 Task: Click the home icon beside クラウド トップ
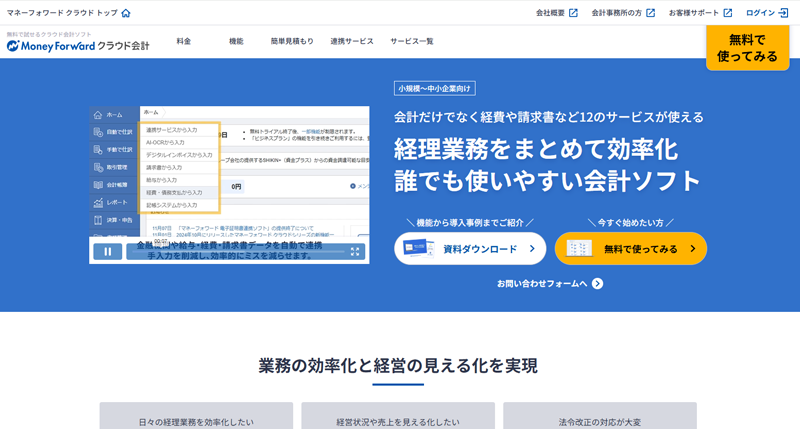(x=125, y=13)
